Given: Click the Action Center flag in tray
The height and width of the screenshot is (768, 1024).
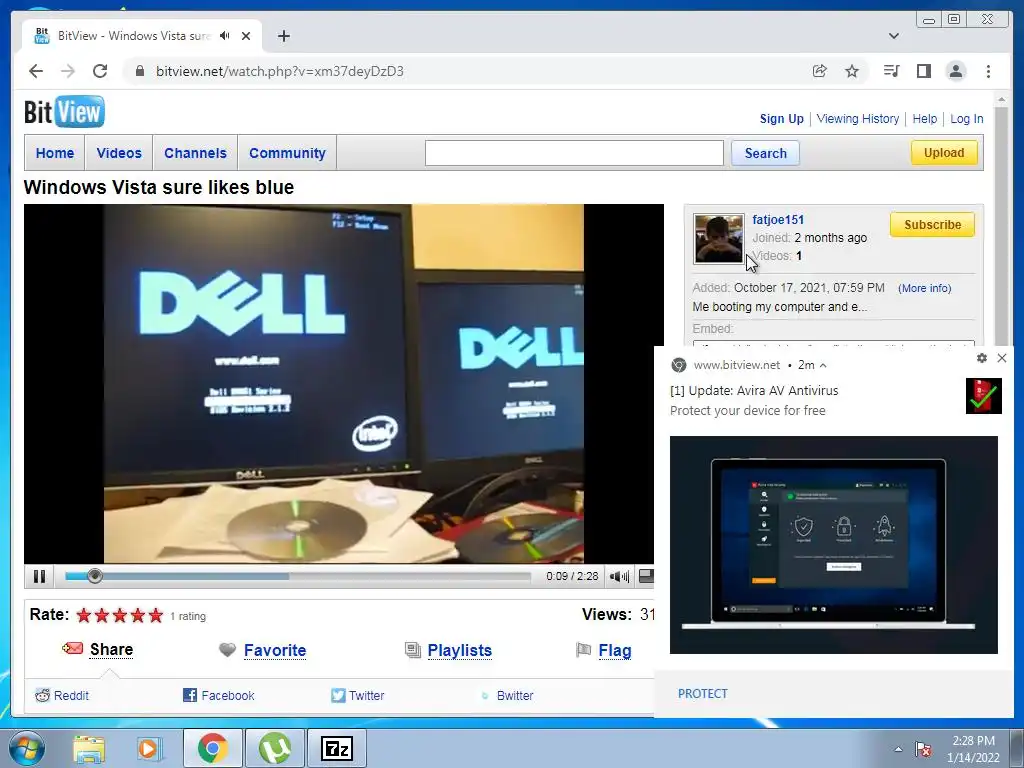Looking at the screenshot, I should click(923, 749).
